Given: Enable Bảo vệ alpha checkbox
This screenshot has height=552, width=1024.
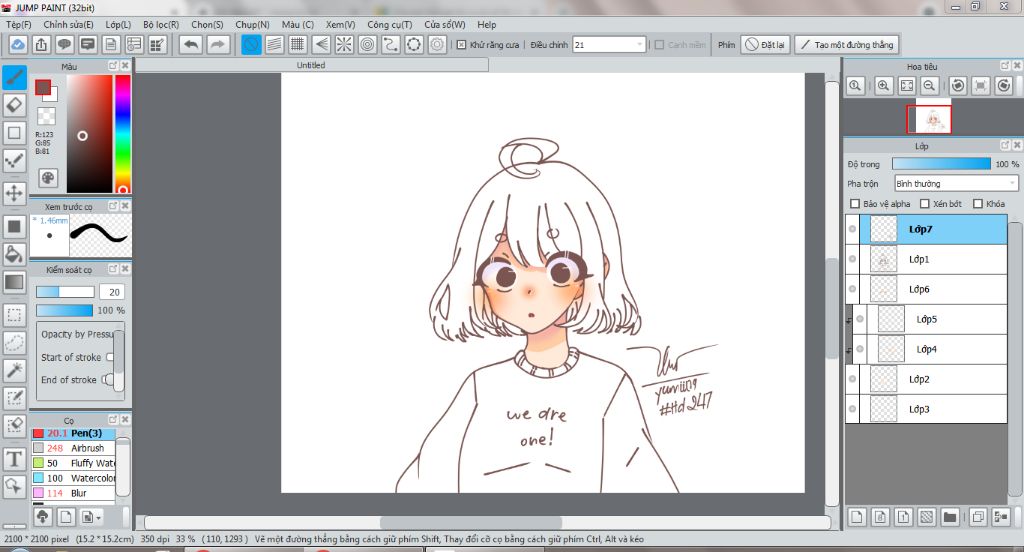Looking at the screenshot, I should pos(855,204).
